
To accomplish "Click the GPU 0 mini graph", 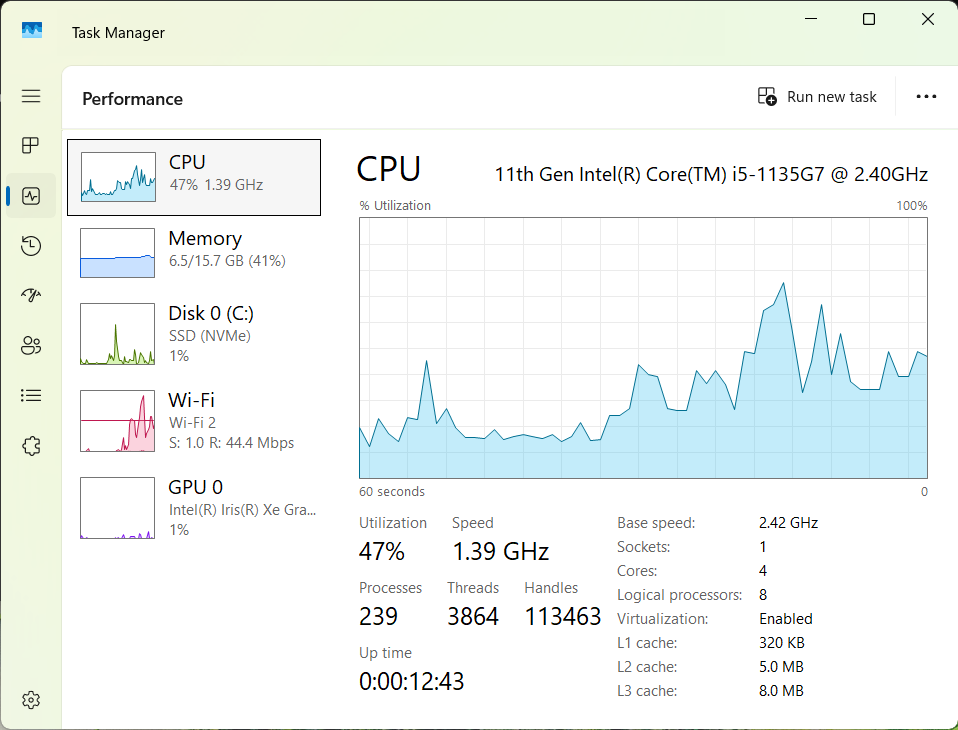I will (117, 508).
